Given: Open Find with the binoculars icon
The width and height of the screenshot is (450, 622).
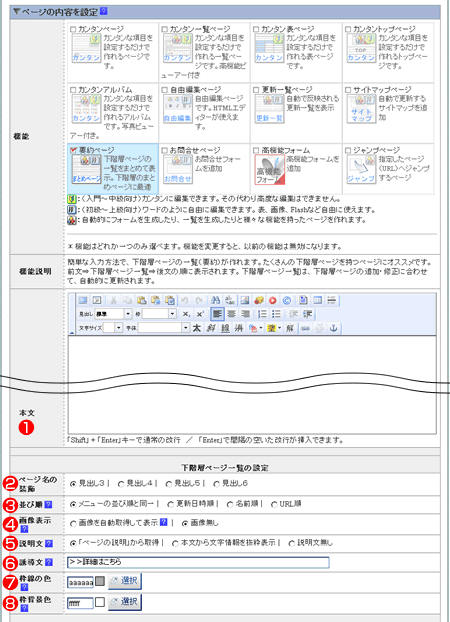Looking at the screenshot, I should click(215, 300).
